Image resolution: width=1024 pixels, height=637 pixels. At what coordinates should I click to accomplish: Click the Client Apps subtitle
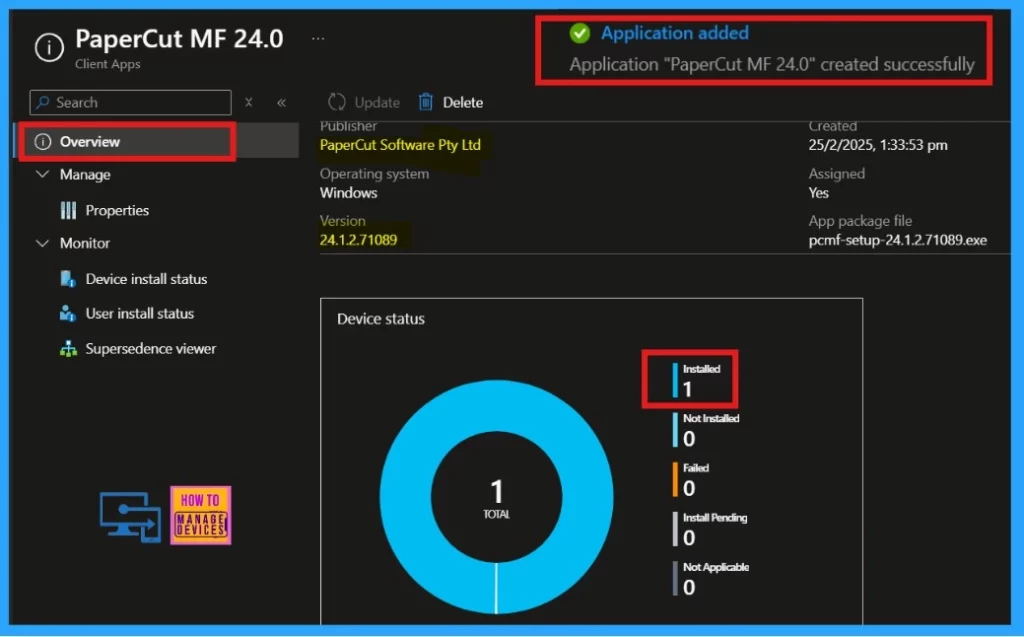(x=108, y=64)
